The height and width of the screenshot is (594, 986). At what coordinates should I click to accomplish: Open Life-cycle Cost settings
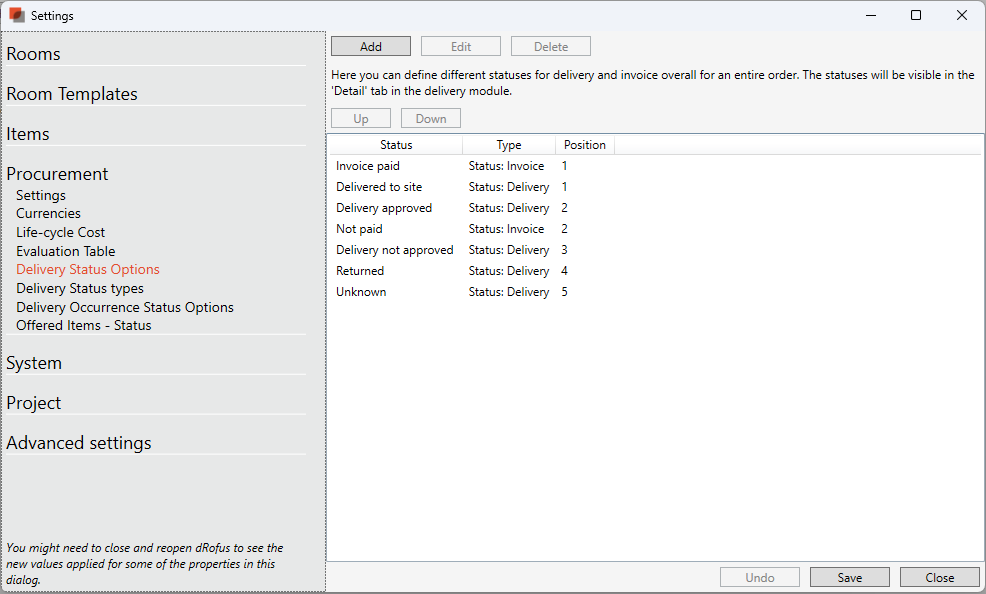(60, 232)
